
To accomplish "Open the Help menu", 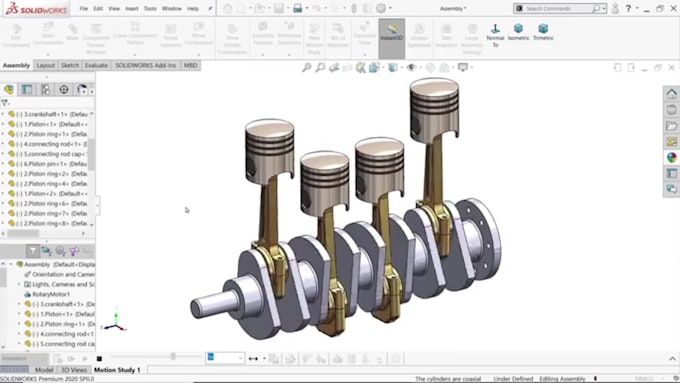I will coord(193,8).
